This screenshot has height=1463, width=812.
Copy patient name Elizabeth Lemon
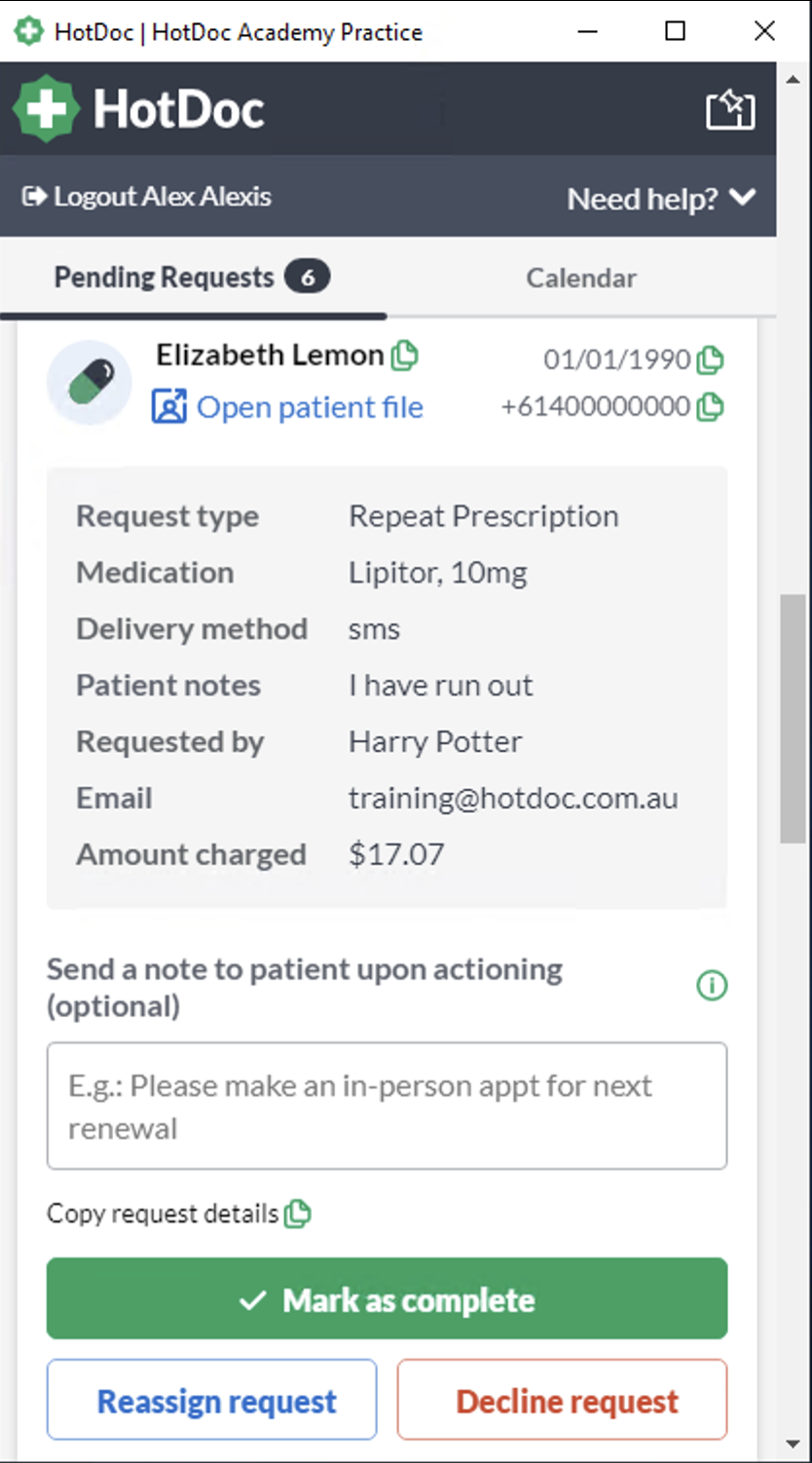pos(404,356)
